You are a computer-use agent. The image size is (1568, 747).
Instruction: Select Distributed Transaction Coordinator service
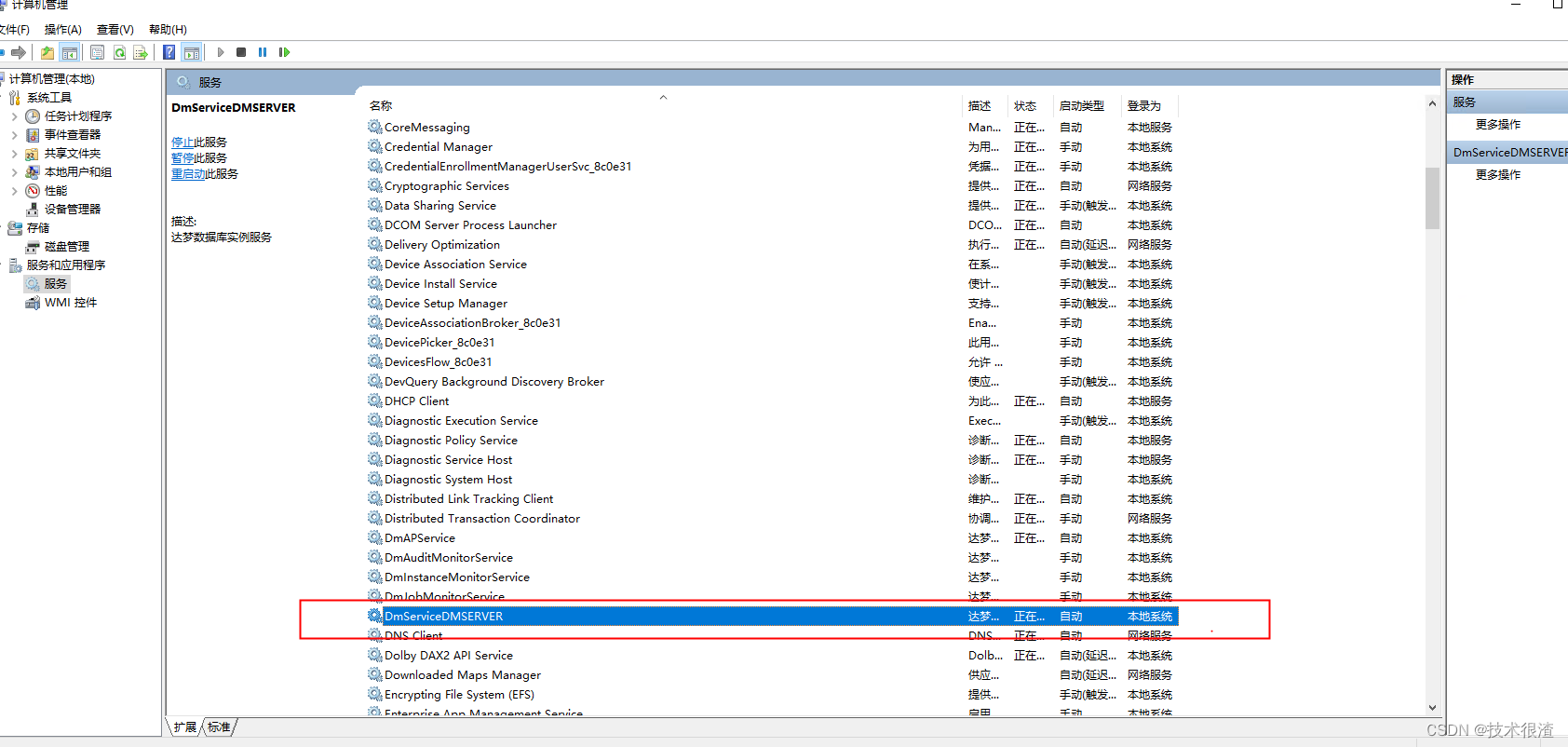click(773, 518)
